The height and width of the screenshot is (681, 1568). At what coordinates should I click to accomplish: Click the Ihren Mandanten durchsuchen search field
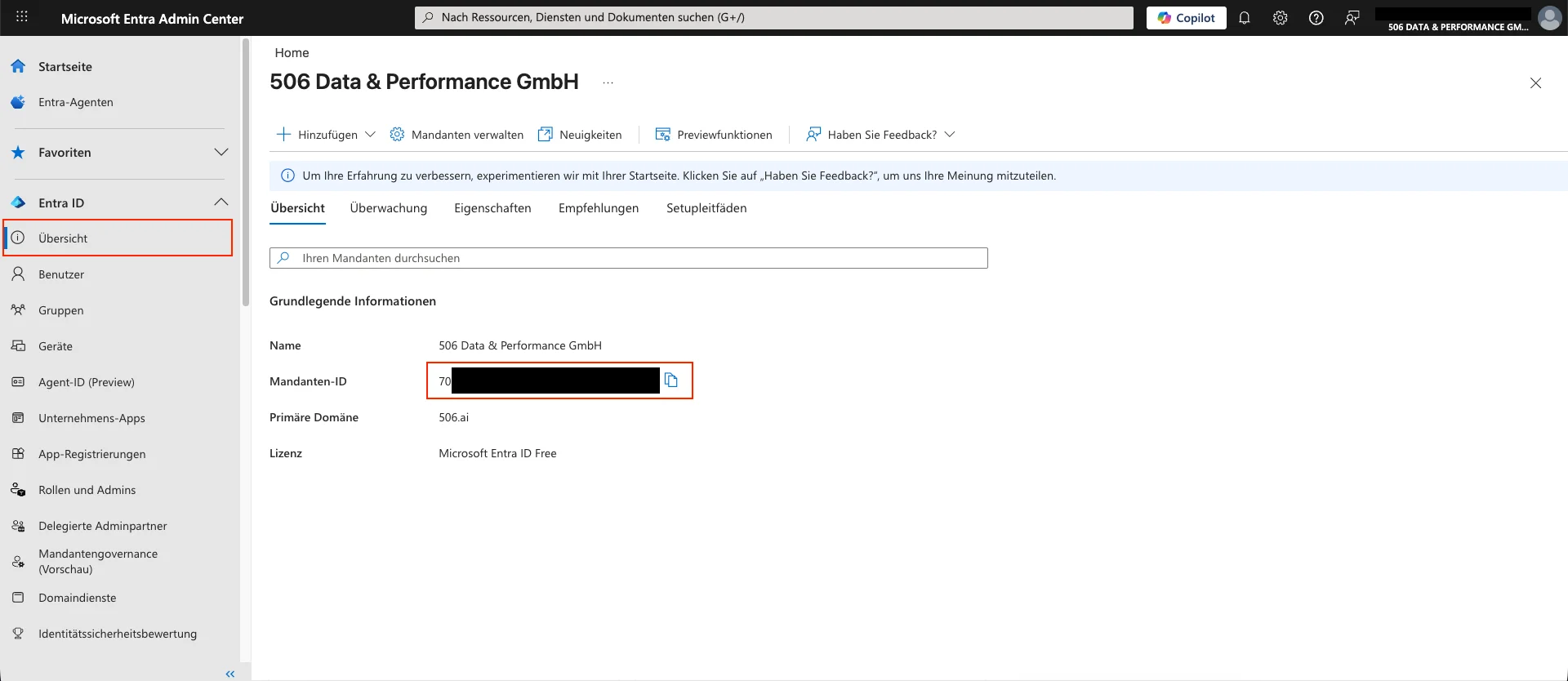(x=629, y=258)
